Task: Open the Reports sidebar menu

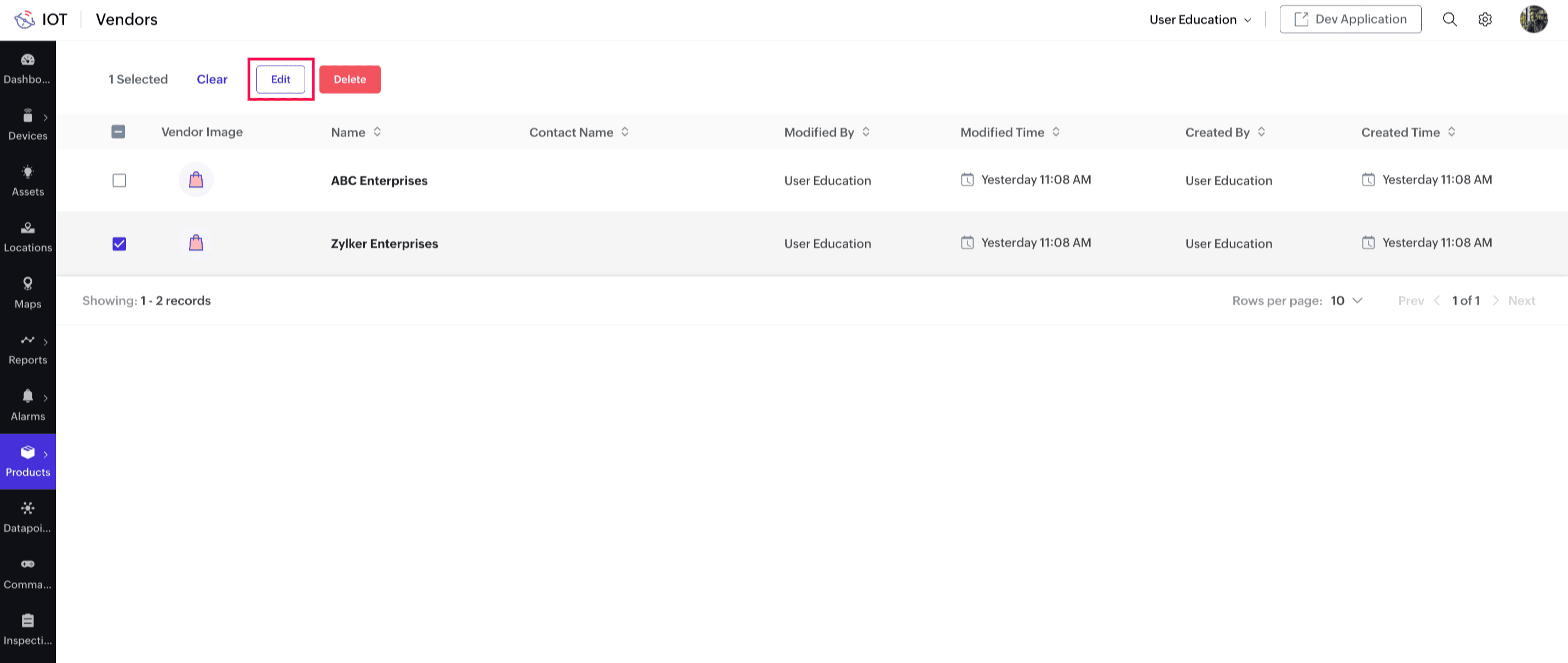Action: click(27, 349)
